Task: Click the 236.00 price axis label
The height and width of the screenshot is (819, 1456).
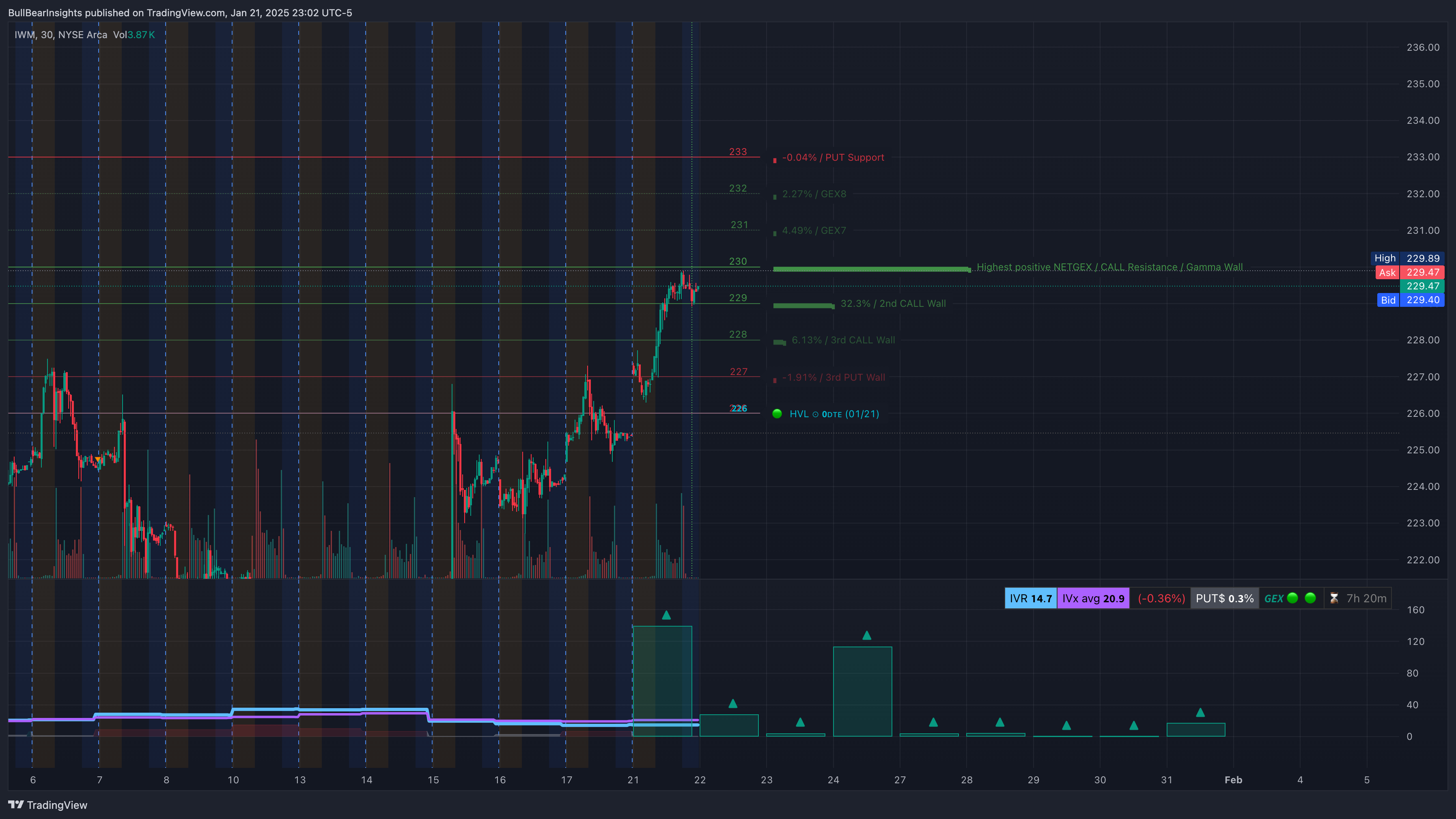Action: (x=1423, y=47)
